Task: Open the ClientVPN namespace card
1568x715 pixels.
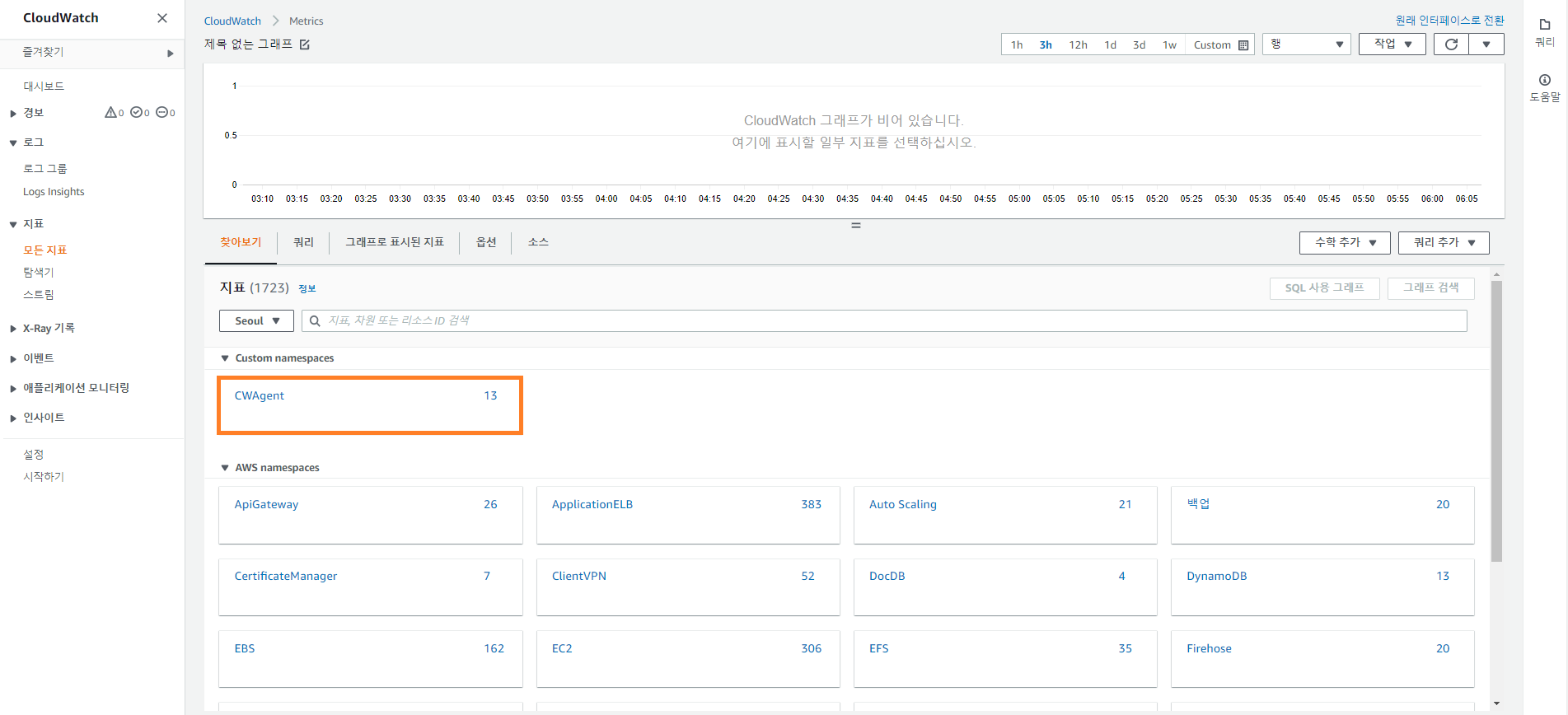Action: (688, 586)
